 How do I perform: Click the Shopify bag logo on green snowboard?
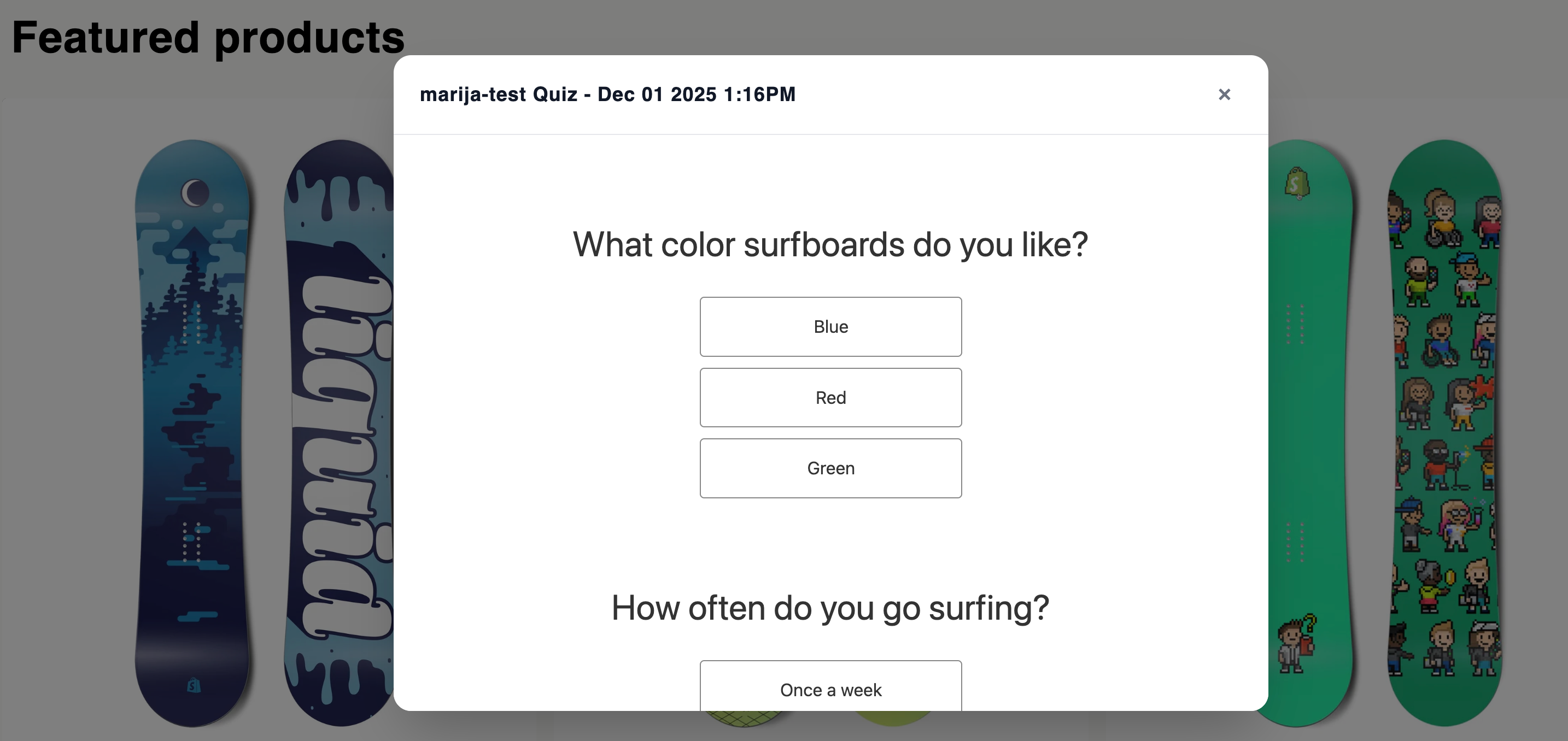[x=1296, y=183]
